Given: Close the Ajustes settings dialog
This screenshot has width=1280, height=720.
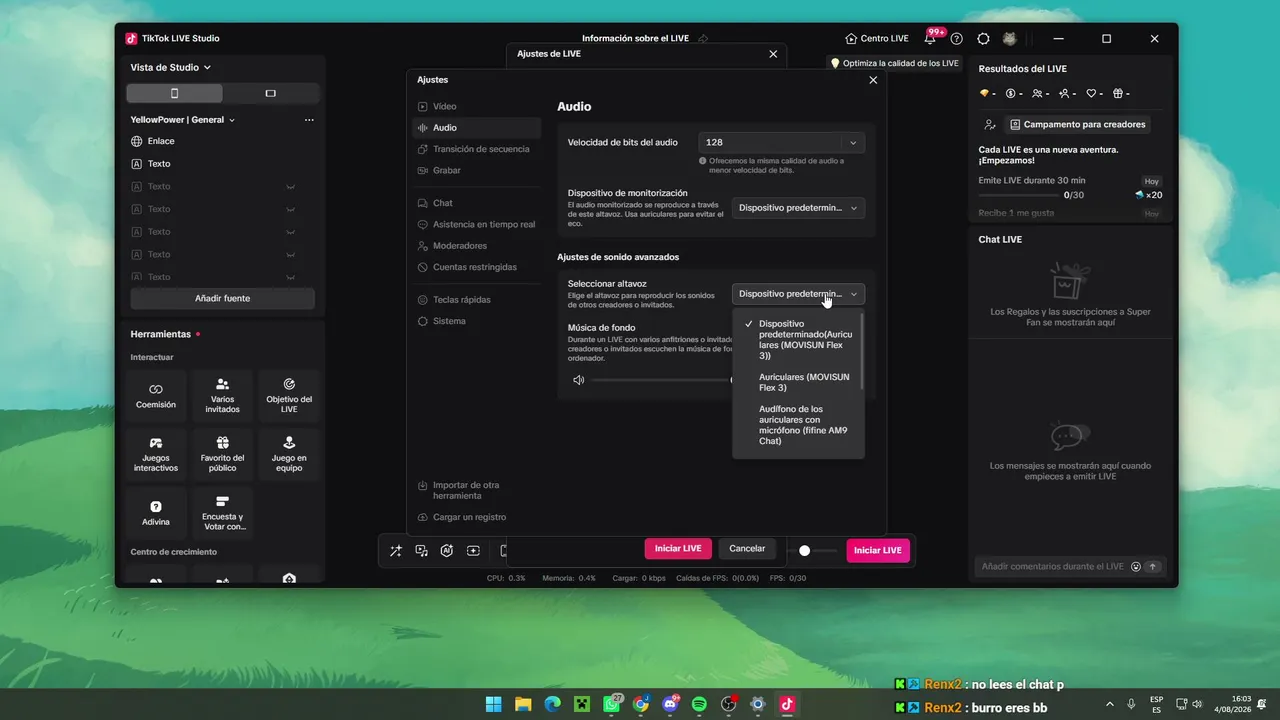Looking at the screenshot, I should point(873,80).
